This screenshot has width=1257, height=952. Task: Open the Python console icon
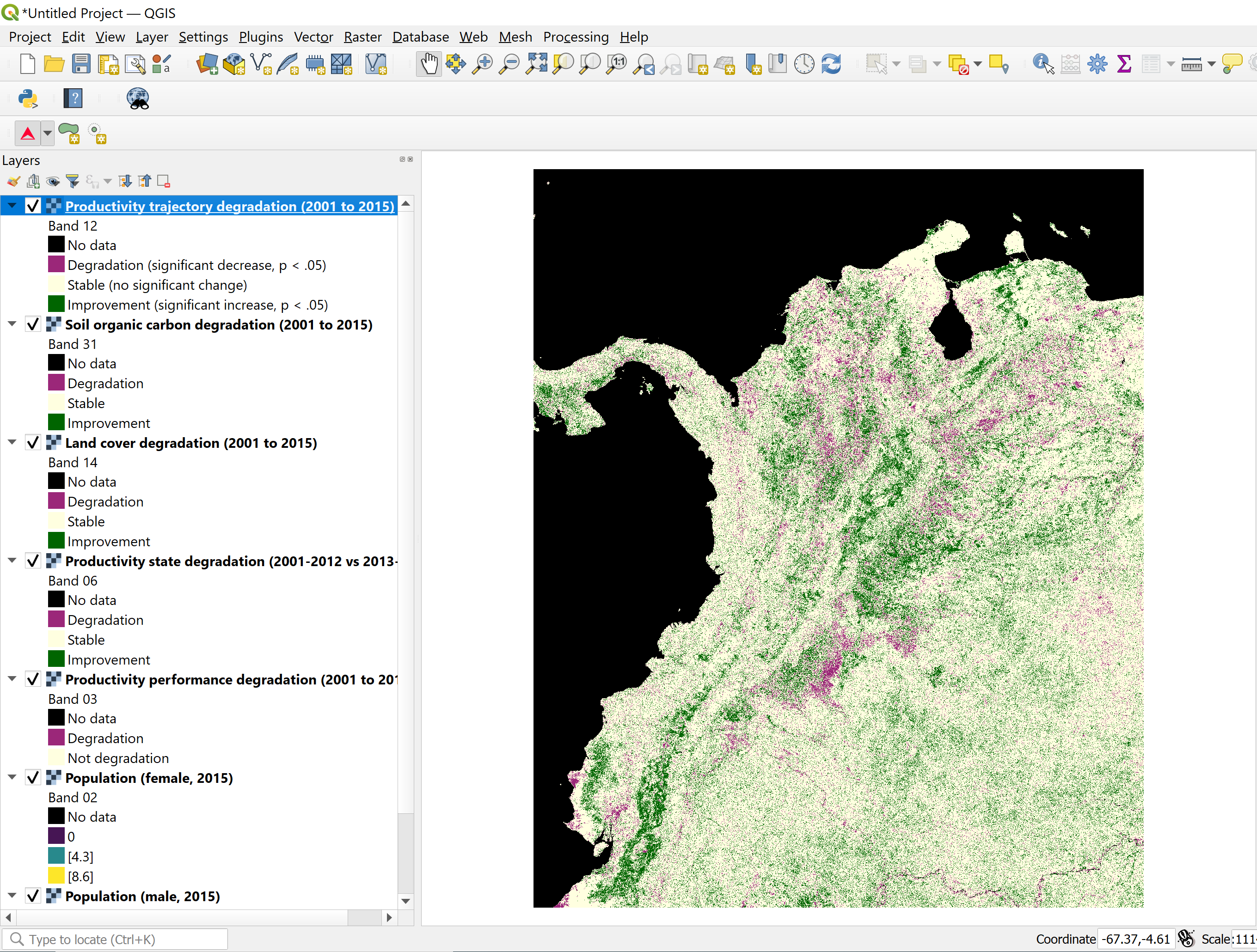pyautogui.click(x=27, y=99)
